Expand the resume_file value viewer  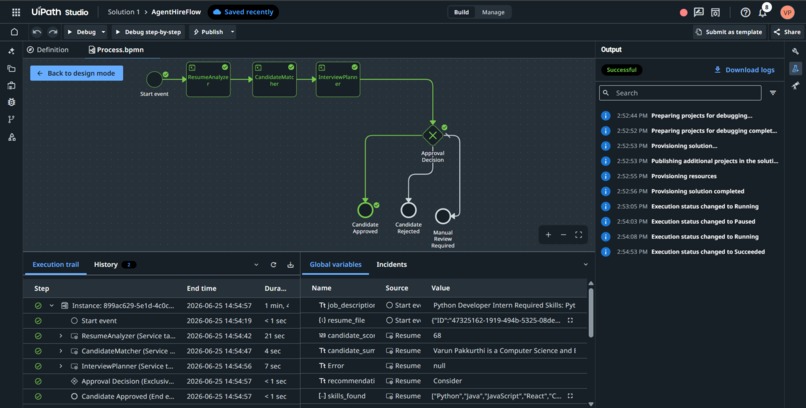coord(570,320)
